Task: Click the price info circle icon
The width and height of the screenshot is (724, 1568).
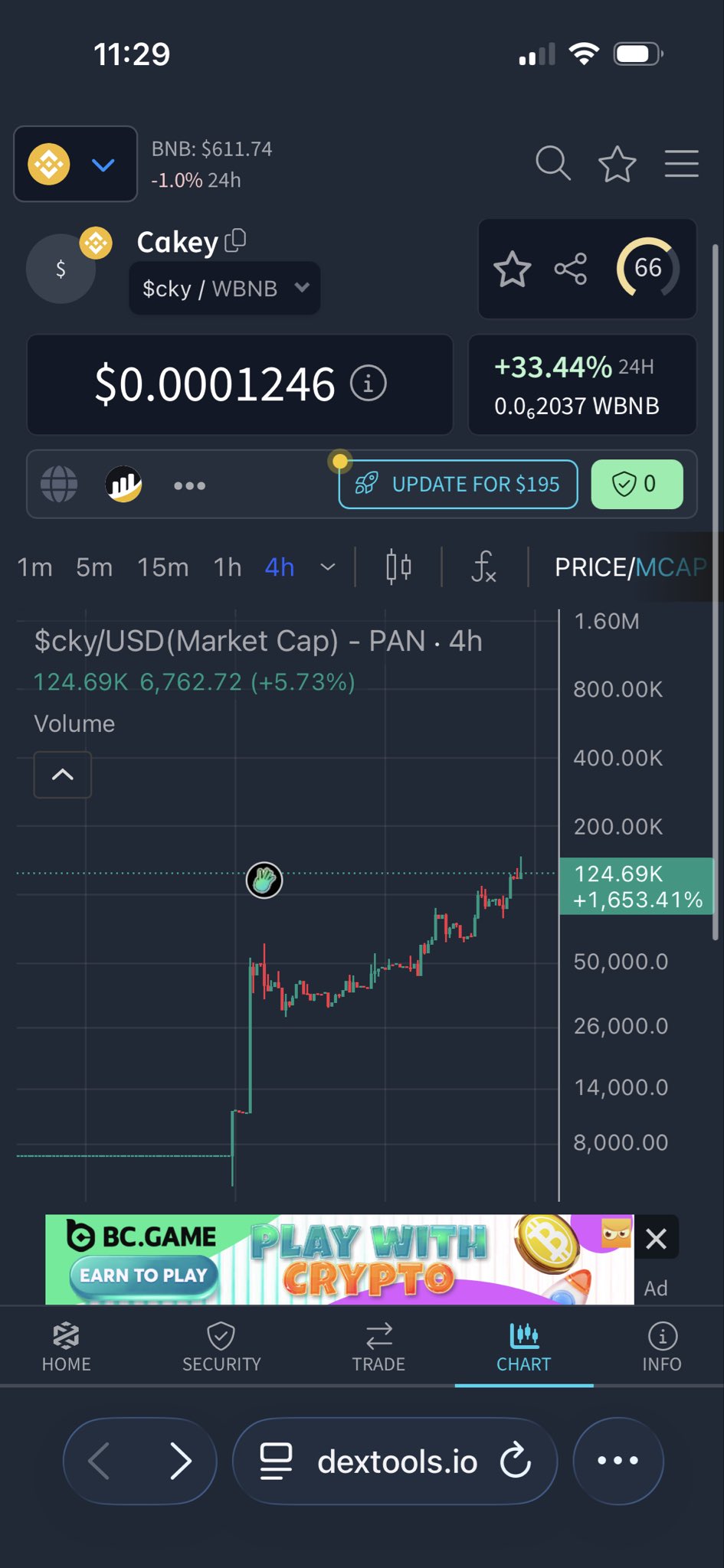Action: [368, 384]
